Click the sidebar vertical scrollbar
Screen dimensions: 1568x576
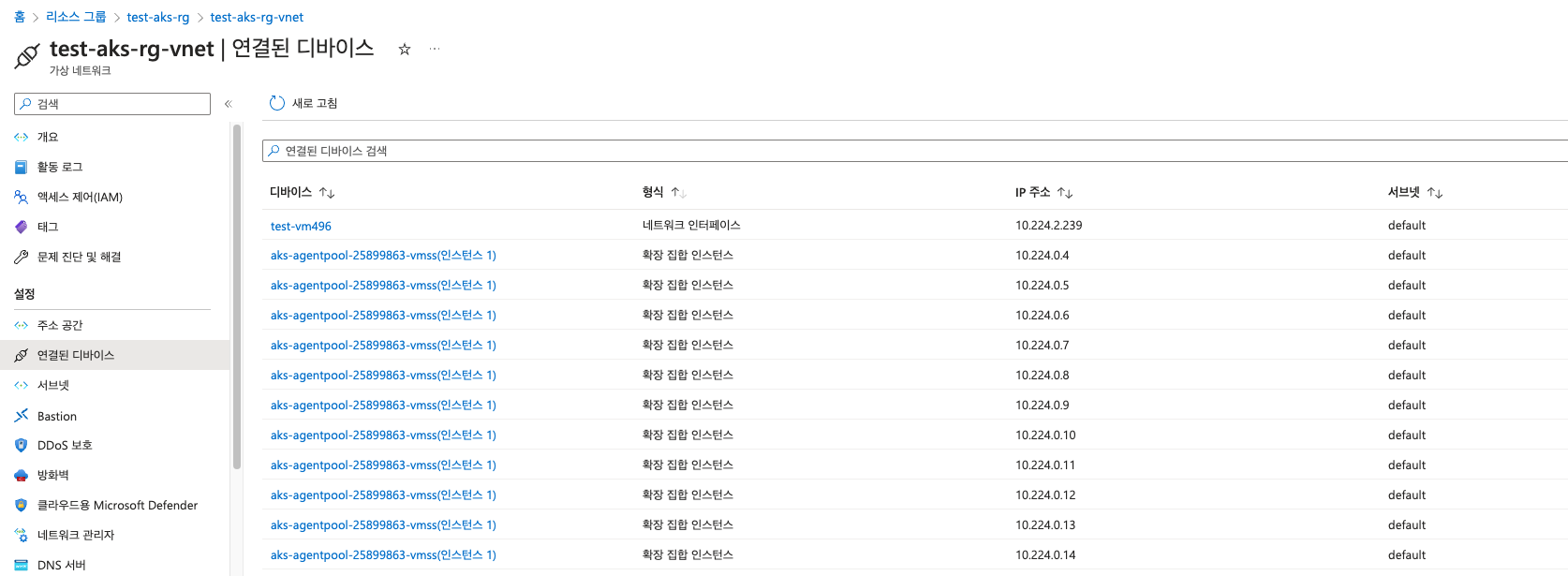pos(237,296)
